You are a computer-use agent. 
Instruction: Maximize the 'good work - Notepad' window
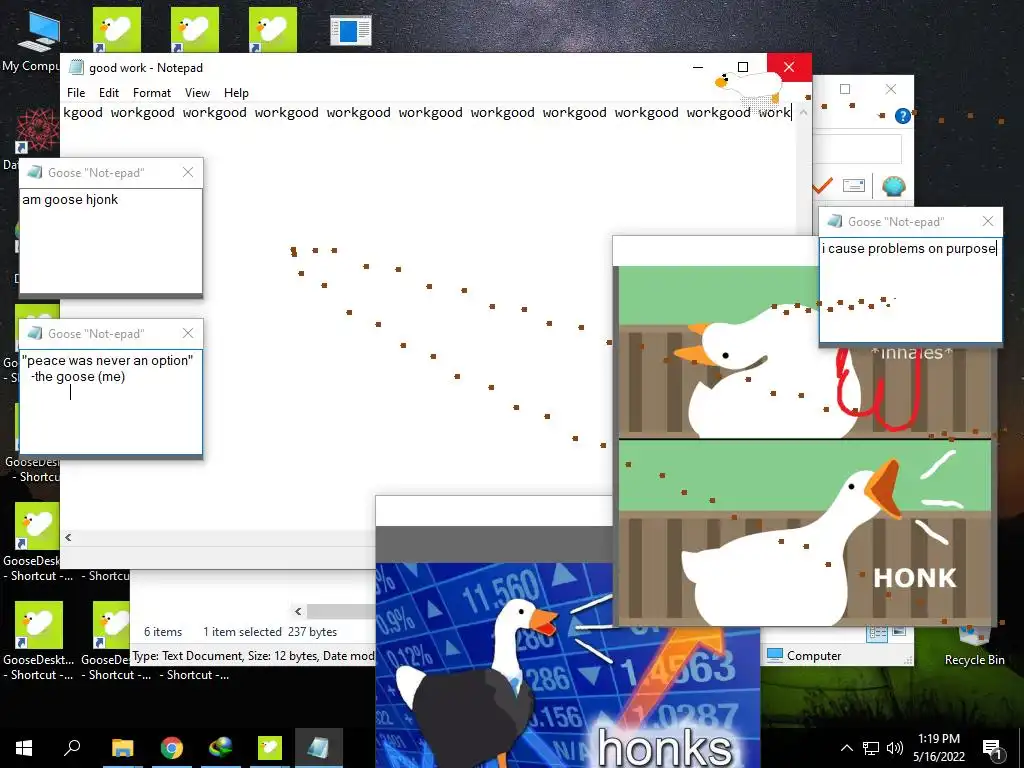point(743,67)
